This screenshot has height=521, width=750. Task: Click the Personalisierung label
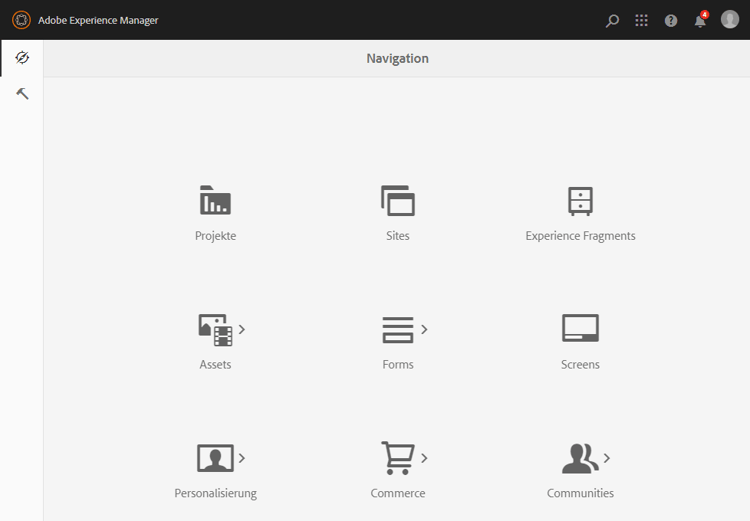(x=215, y=493)
